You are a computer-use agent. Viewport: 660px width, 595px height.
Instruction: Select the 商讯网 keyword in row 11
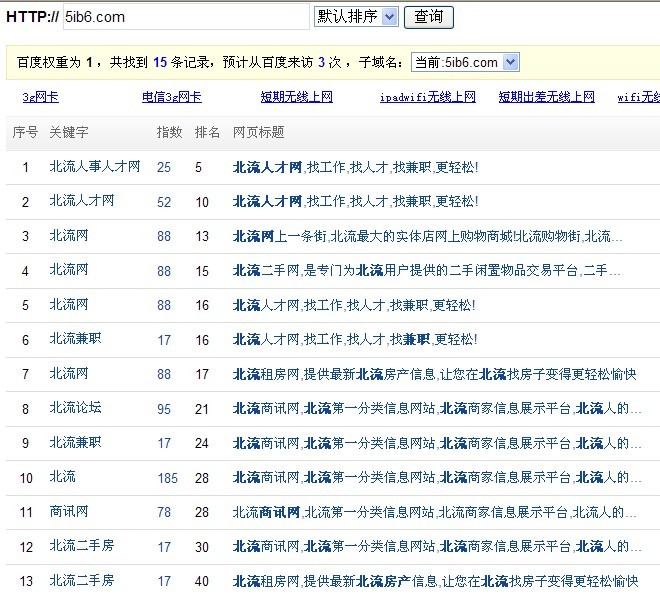(x=69, y=513)
